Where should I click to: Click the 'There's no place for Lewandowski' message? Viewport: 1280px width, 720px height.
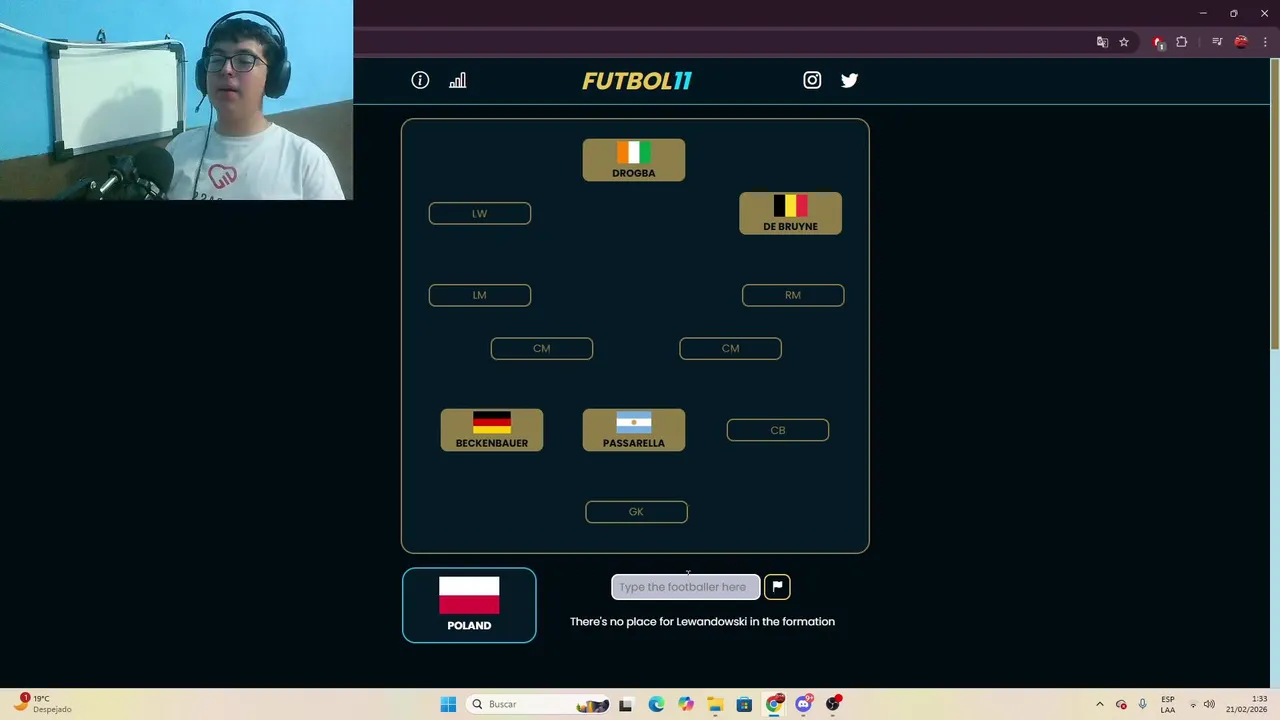(702, 622)
